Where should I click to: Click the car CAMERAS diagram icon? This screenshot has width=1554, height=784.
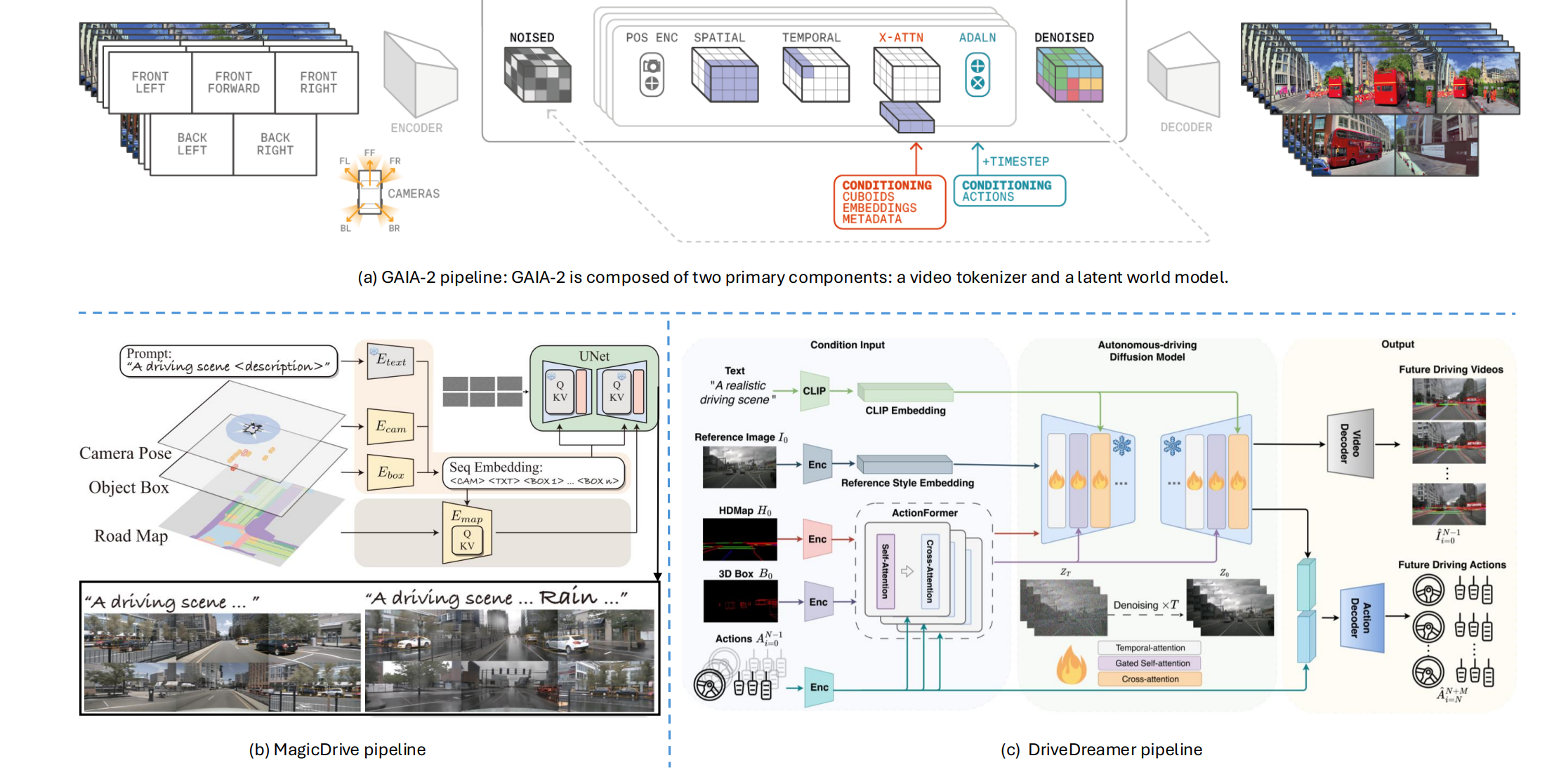point(369,191)
